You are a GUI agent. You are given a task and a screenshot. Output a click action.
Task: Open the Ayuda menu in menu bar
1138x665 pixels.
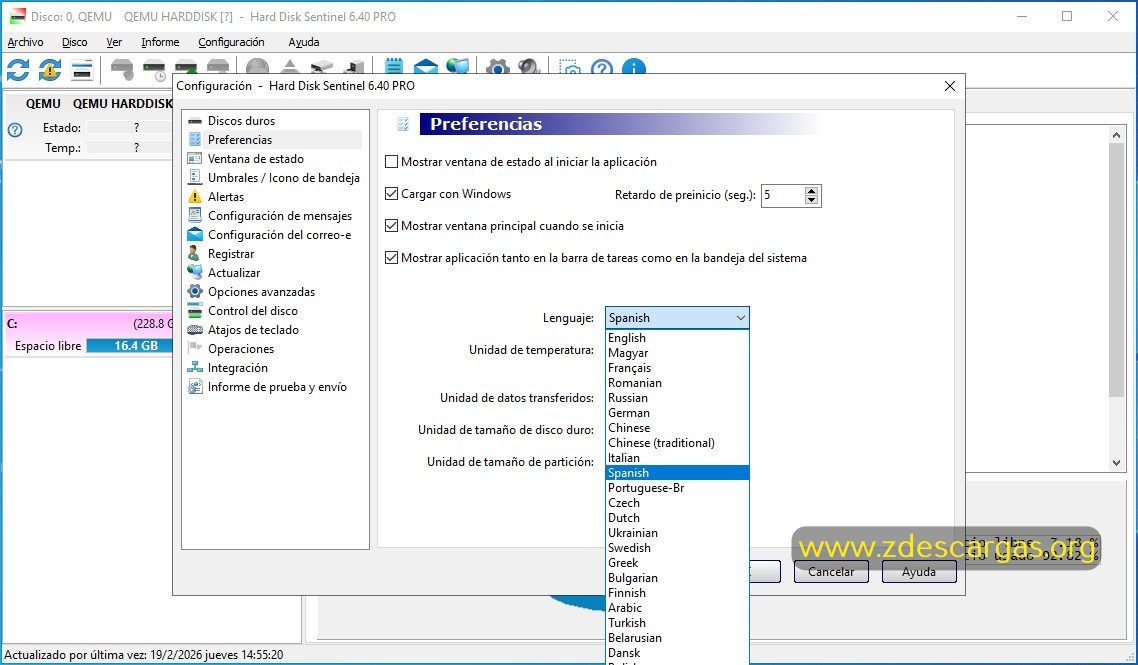pos(303,42)
